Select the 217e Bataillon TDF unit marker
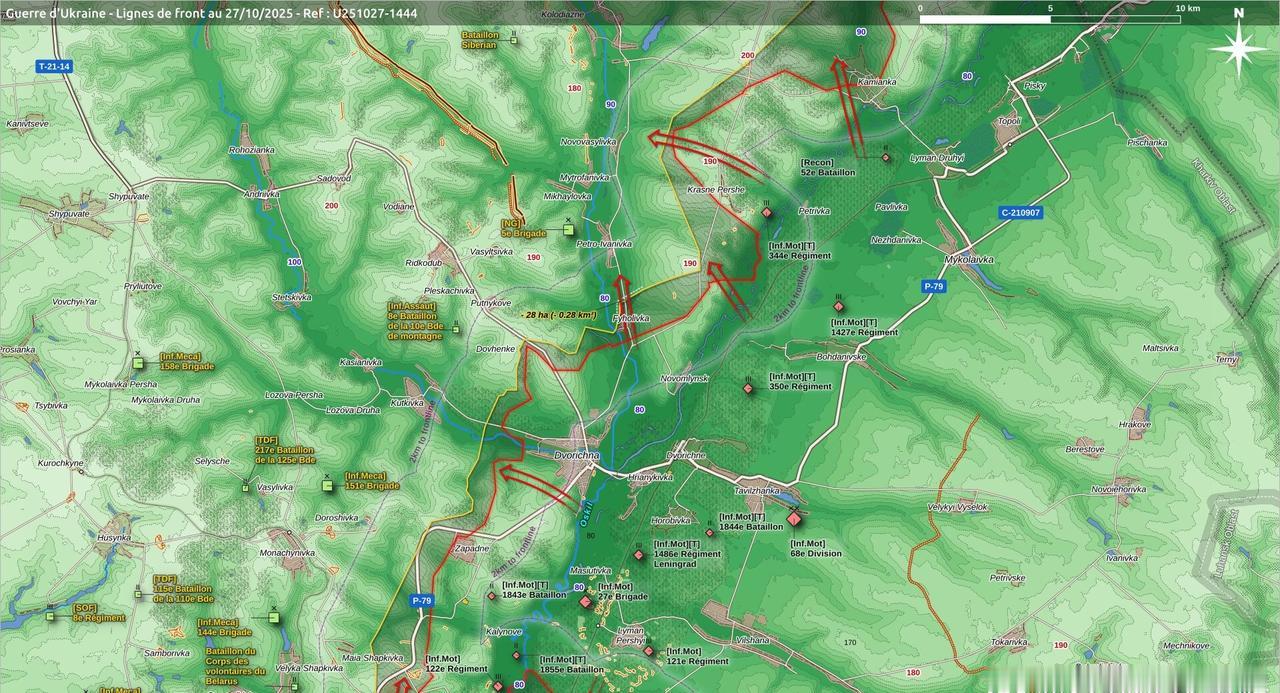The width and height of the screenshot is (1280, 693). (x=245, y=487)
